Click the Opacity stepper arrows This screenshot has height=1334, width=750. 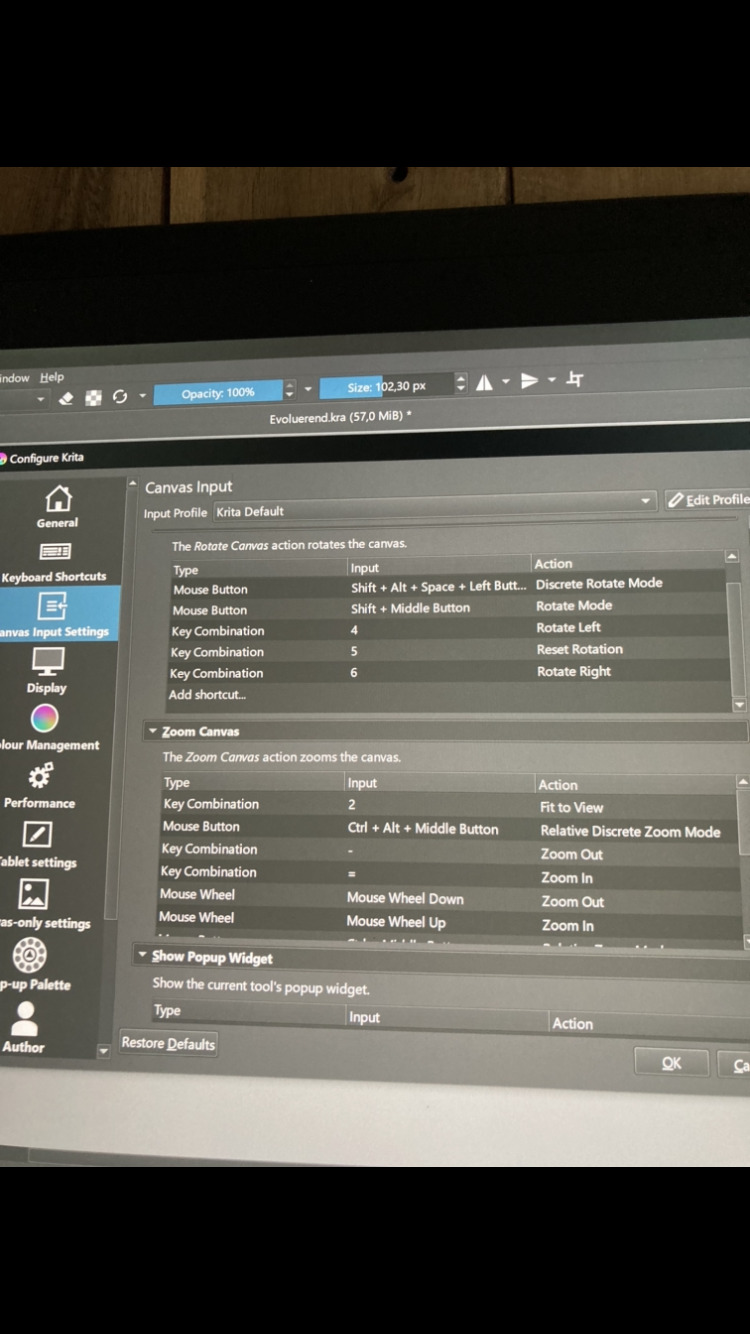coord(290,390)
